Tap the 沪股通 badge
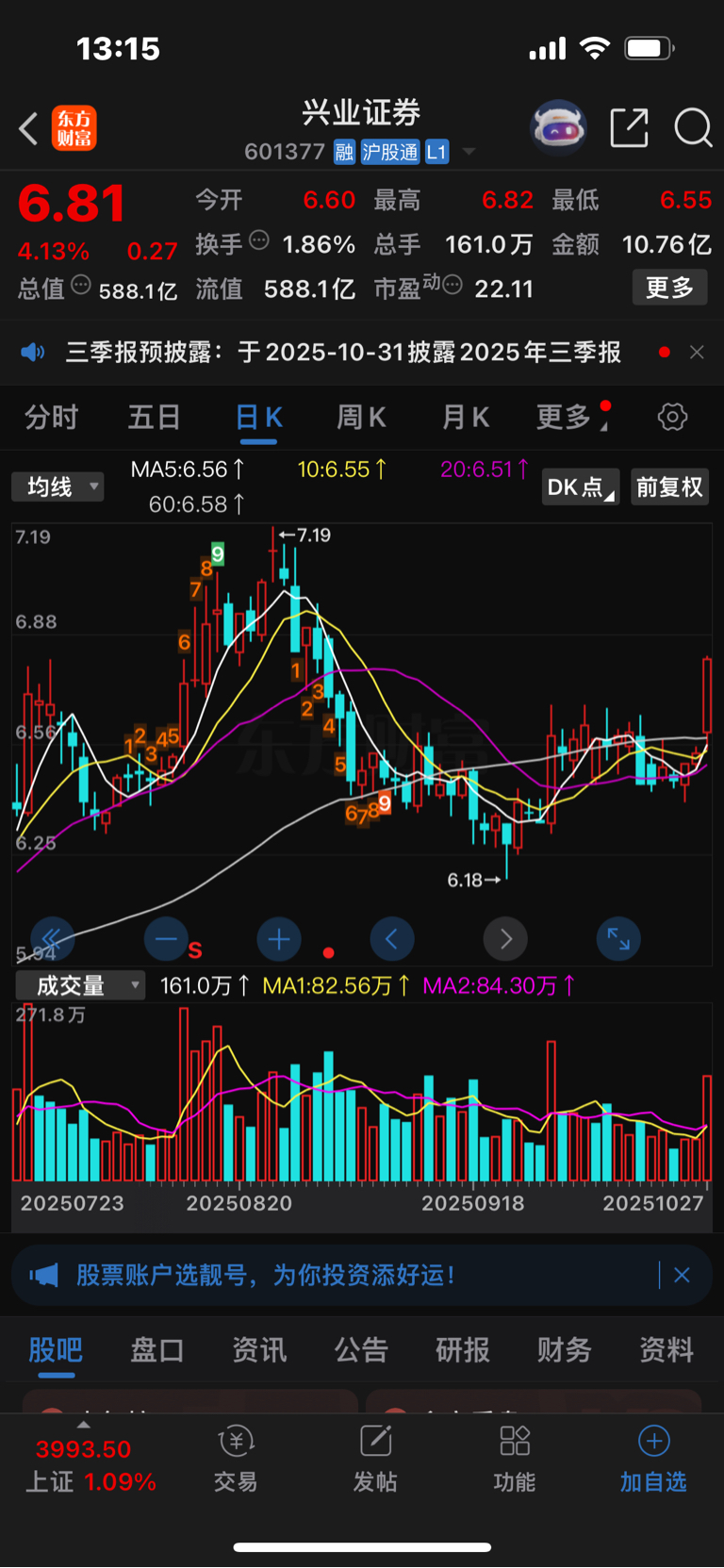The width and height of the screenshot is (724, 1568). [390, 152]
